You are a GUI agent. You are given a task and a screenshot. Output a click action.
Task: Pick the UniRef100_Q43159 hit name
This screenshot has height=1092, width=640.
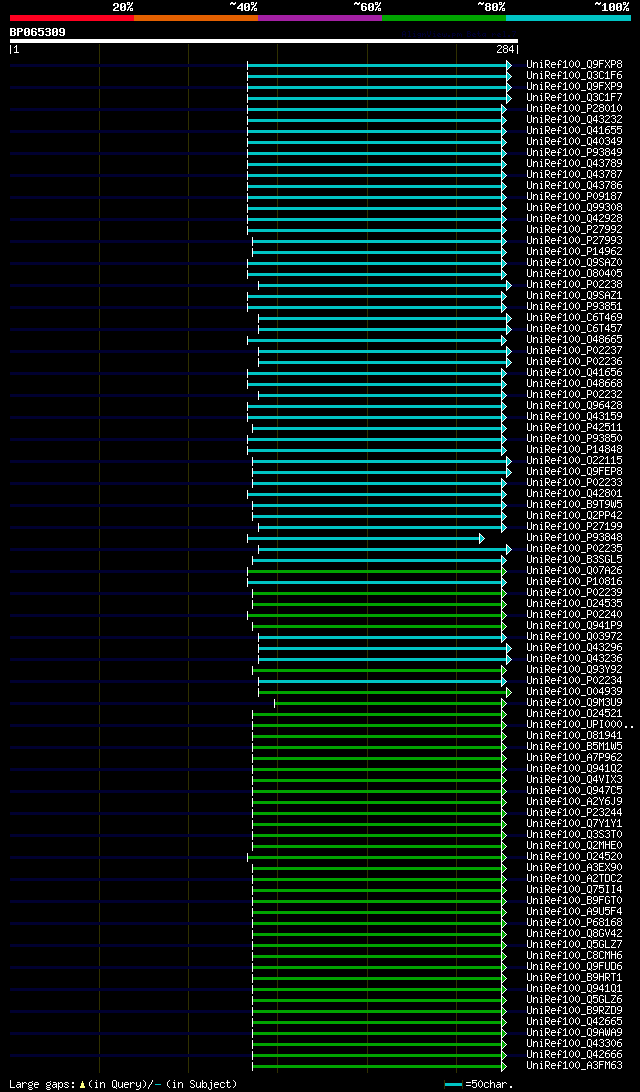(x=575, y=416)
